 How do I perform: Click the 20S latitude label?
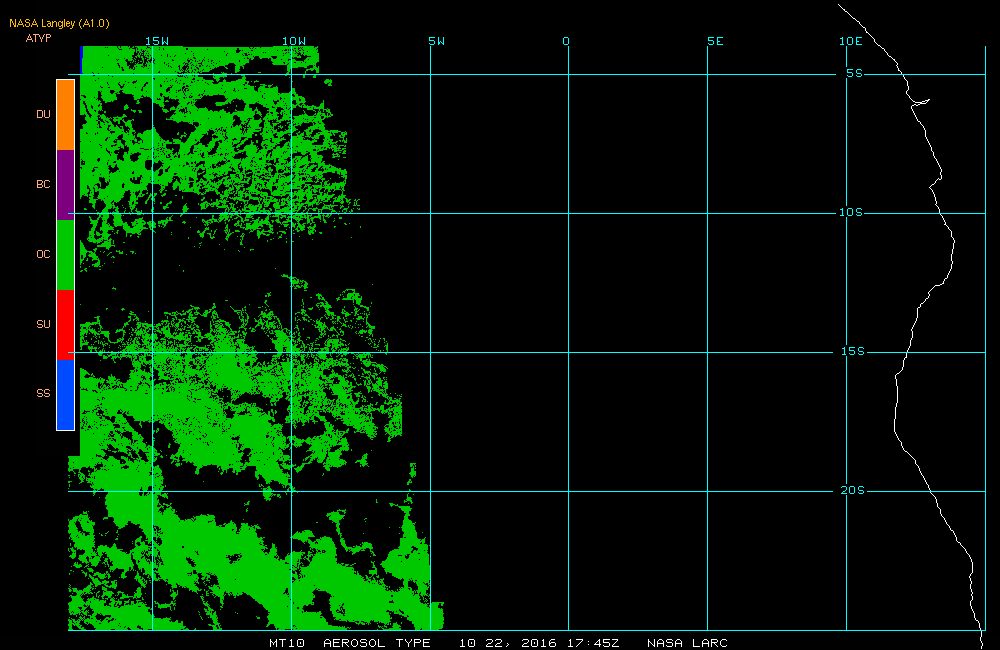[853, 491]
